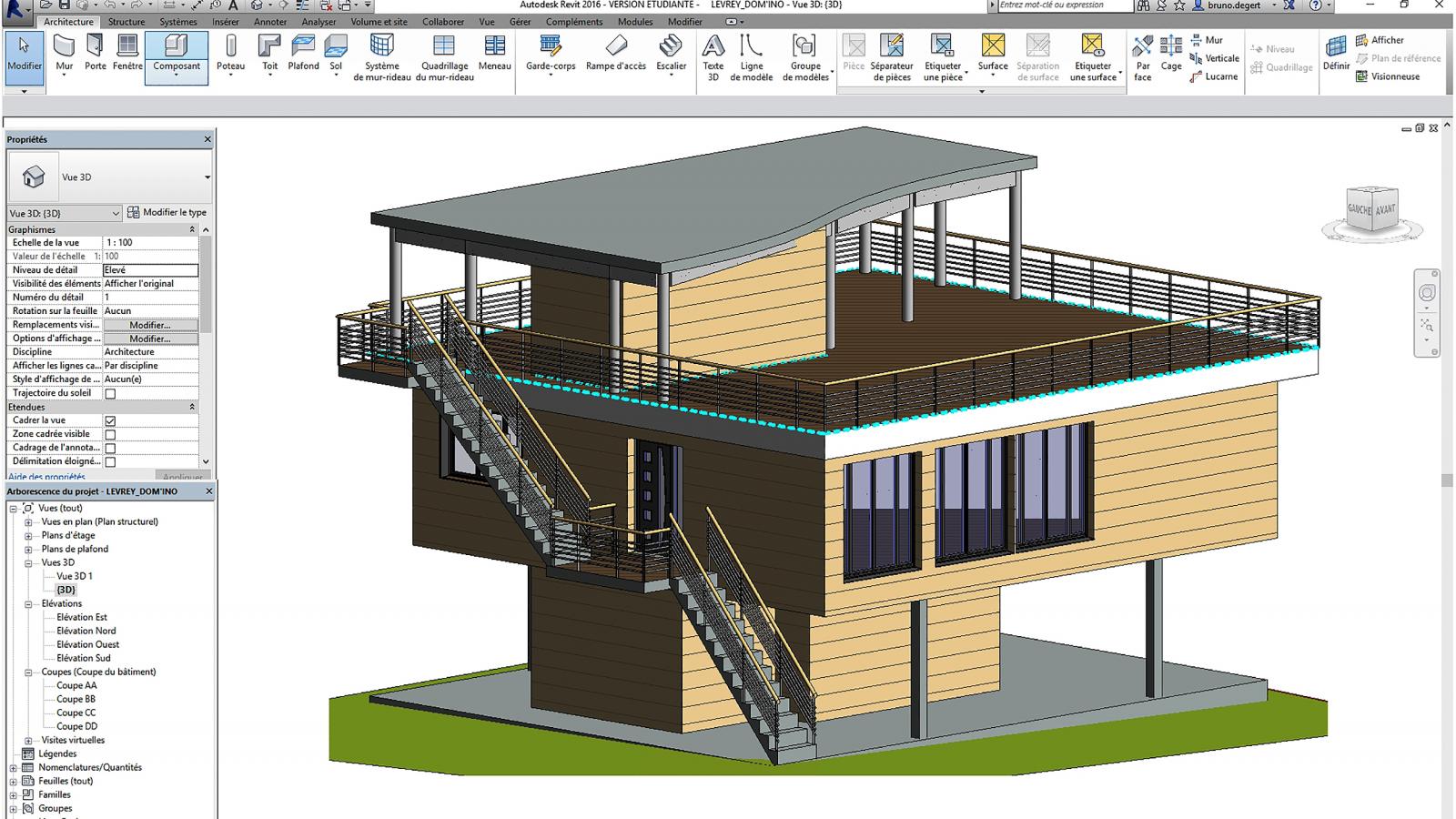The image size is (1456, 819).
Task: Click the Afficher work plane button
Action: [1380, 40]
